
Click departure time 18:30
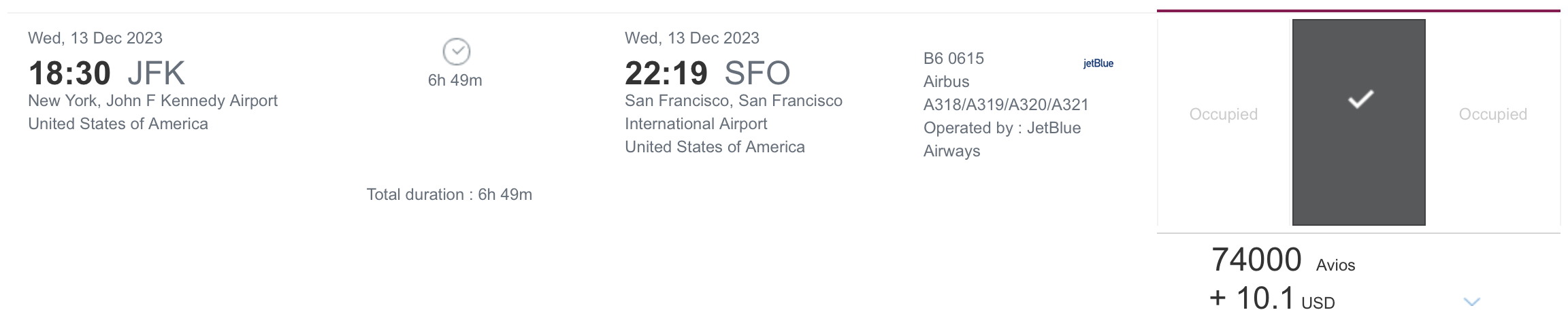(69, 73)
